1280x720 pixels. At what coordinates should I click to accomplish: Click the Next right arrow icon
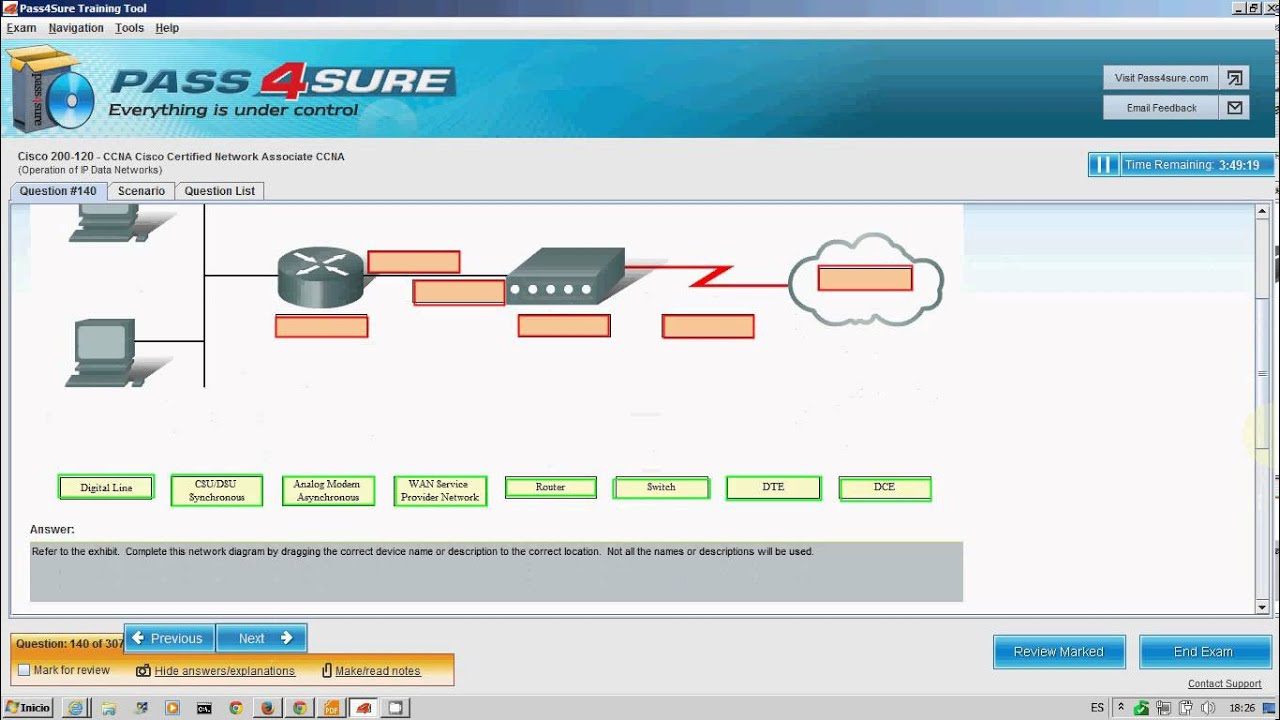pyautogui.click(x=286, y=638)
